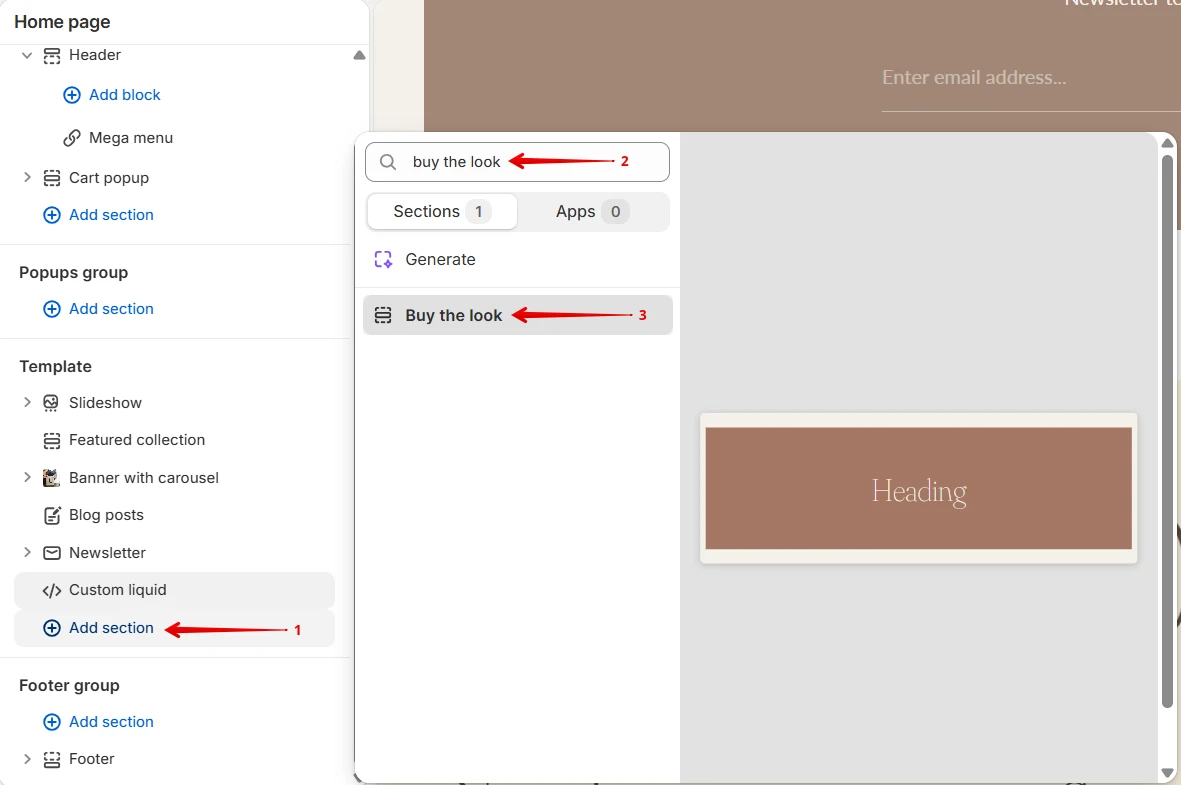Click sidebar scroll up arrow
This screenshot has height=785, width=1181.
click(359, 55)
